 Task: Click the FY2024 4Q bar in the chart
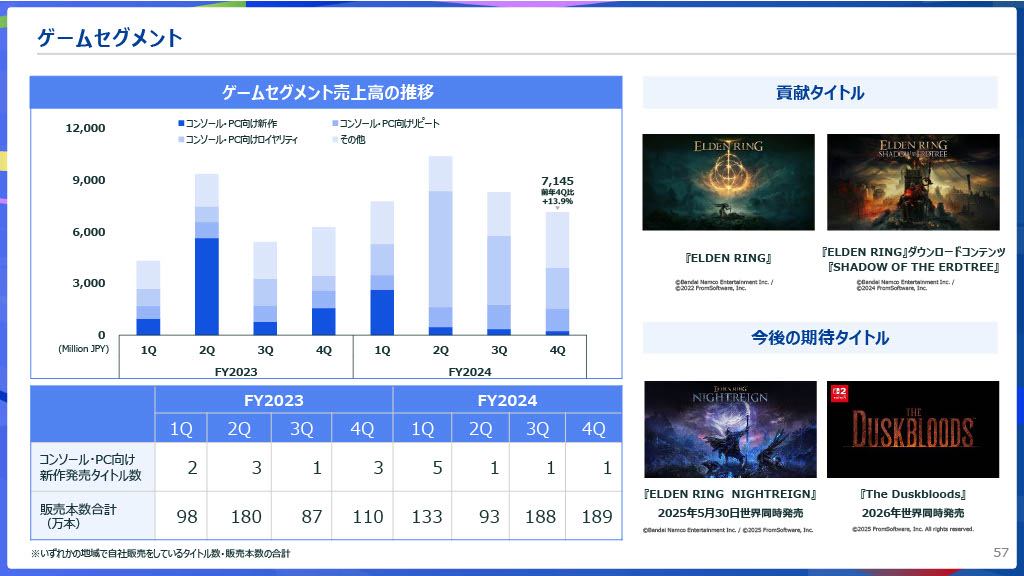[x=557, y=274]
